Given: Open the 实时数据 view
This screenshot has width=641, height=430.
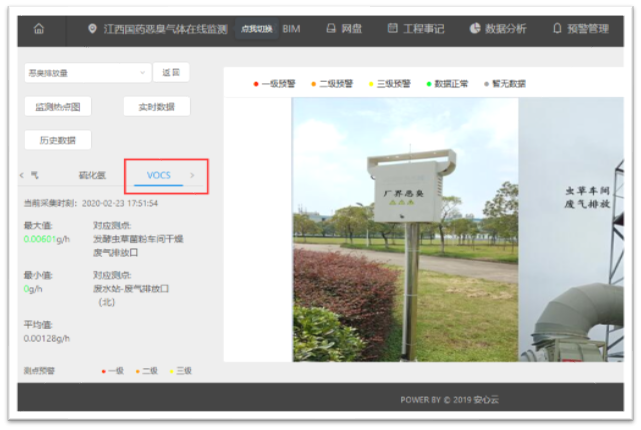Looking at the screenshot, I should (x=157, y=107).
